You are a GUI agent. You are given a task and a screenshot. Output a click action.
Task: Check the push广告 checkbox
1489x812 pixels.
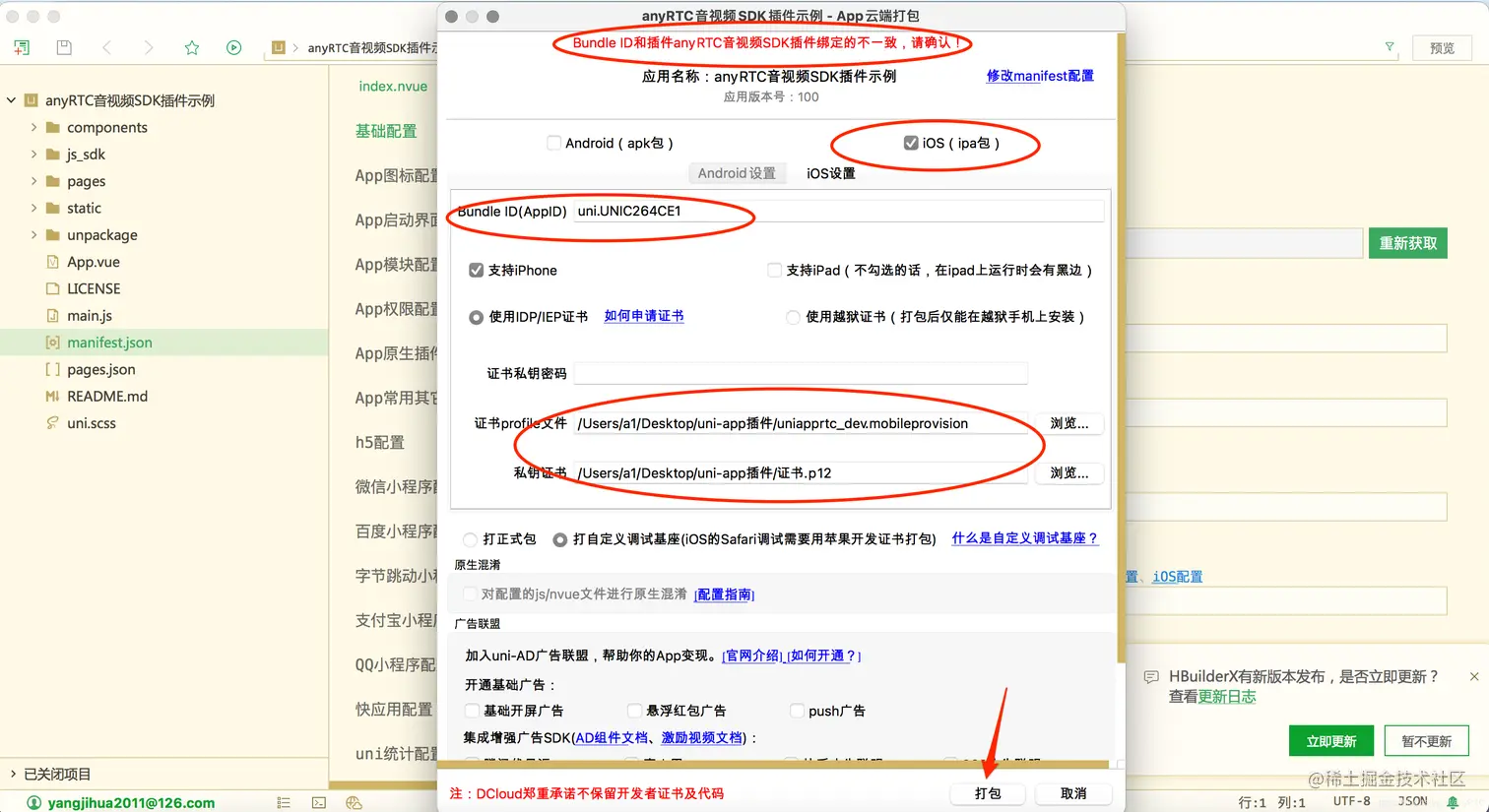[798, 711]
